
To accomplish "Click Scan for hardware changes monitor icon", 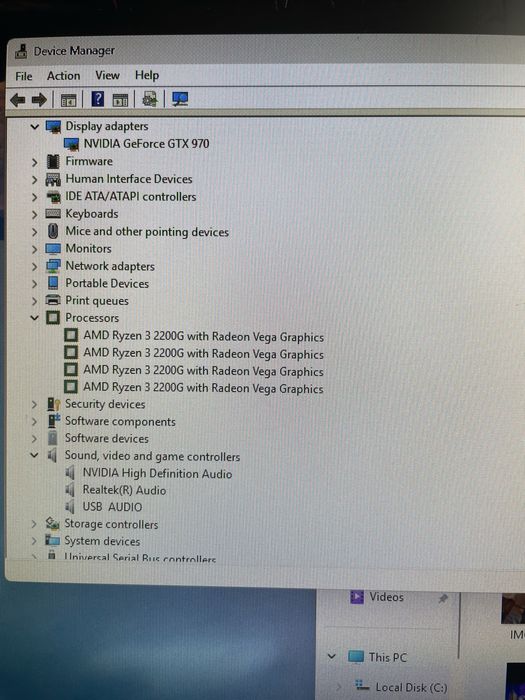I will pyautogui.click(x=180, y=99).
